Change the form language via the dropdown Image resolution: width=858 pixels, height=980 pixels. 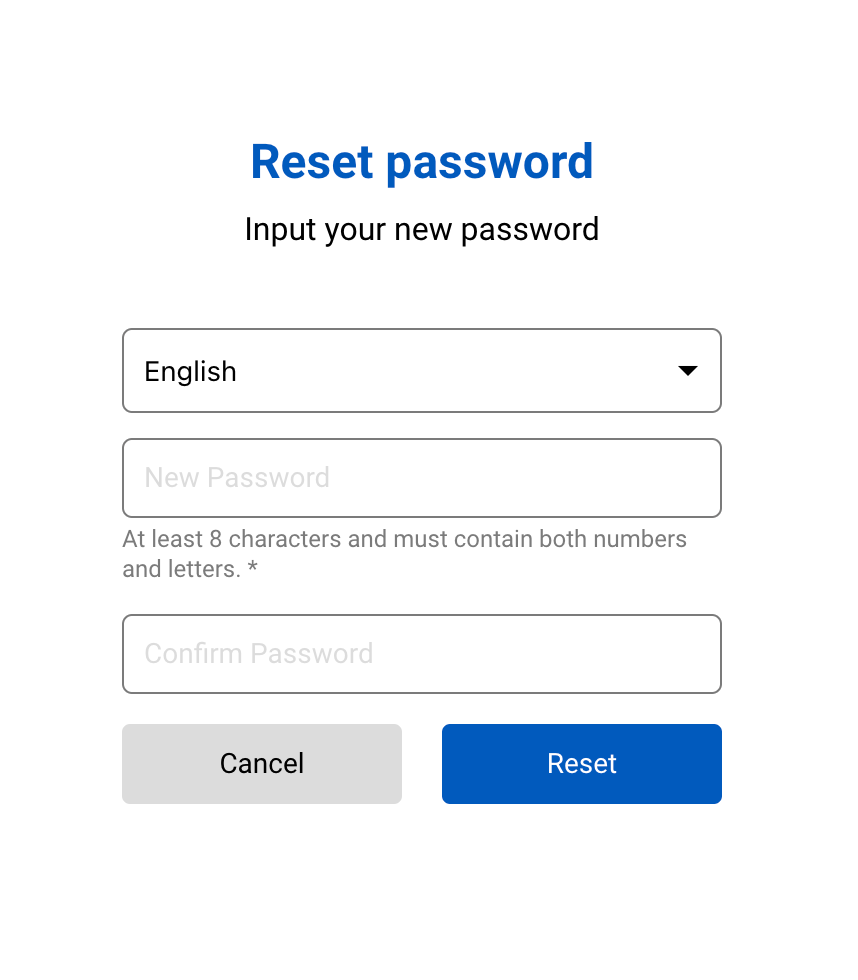(x=421, y=370)
